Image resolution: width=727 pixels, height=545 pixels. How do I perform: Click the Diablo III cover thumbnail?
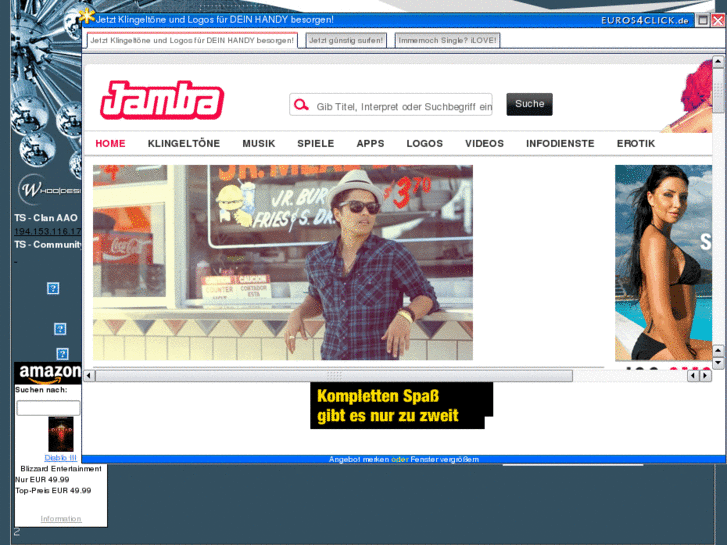[x=61, y=434]
